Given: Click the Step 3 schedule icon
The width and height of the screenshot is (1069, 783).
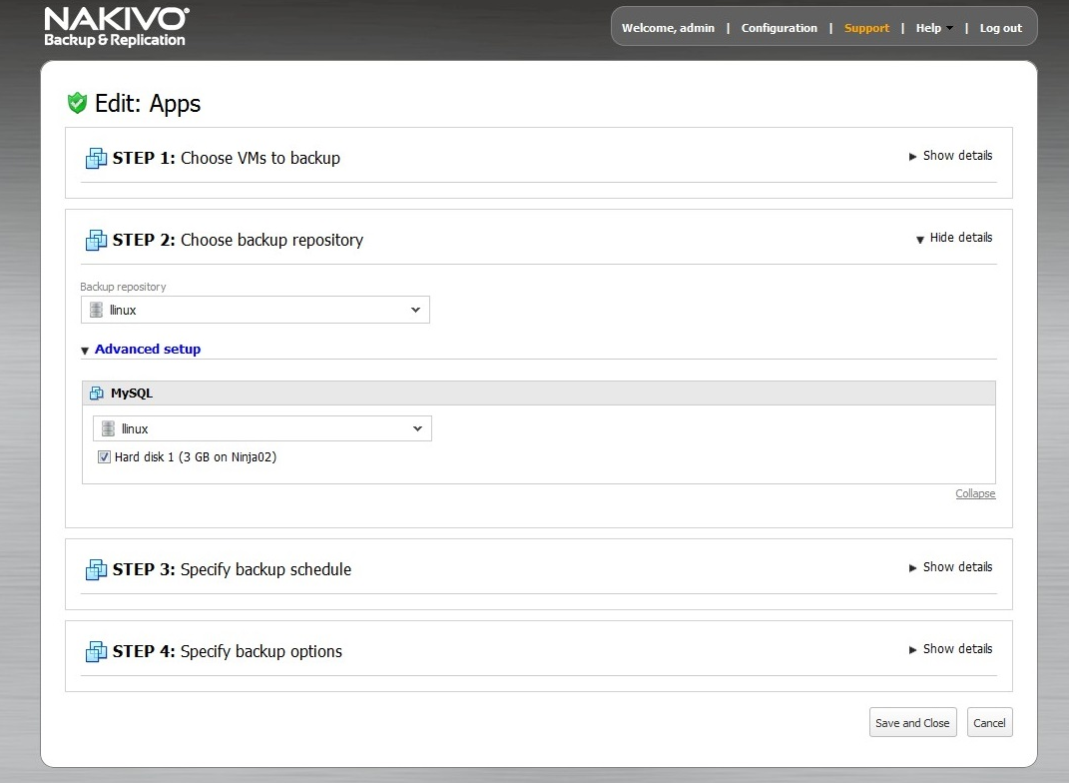Looking at the screenshot, I should tap(96, 570).
